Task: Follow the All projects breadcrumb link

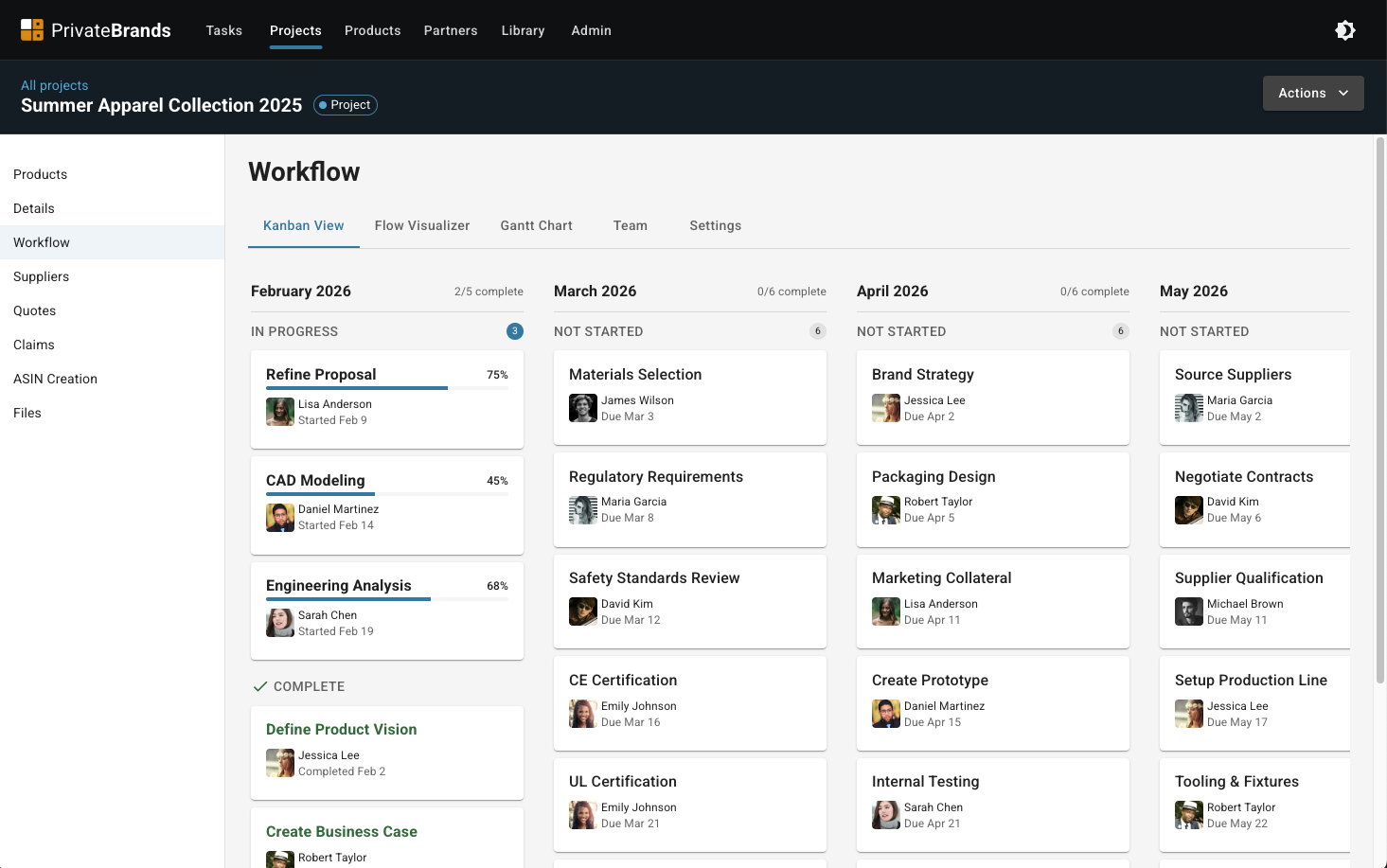Action: click(54, 85)
